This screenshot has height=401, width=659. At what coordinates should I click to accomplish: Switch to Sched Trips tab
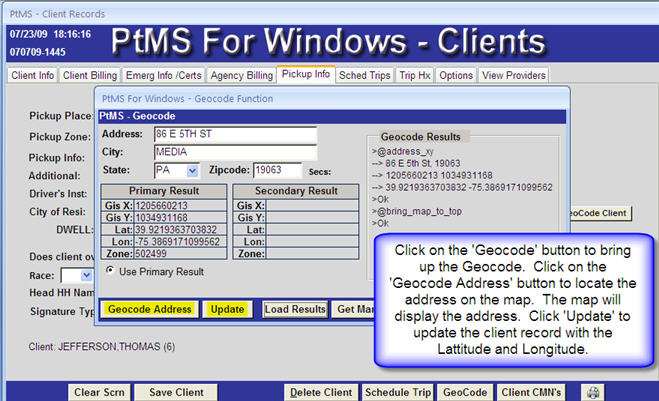pyautogui.click(x=365, y=75)
